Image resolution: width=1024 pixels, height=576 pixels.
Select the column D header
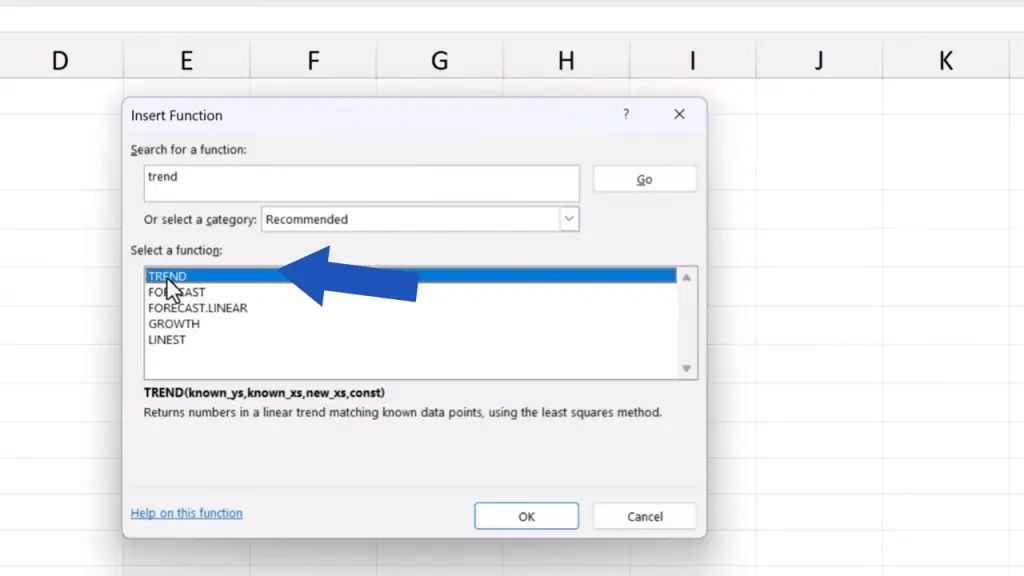click(60, 61)
